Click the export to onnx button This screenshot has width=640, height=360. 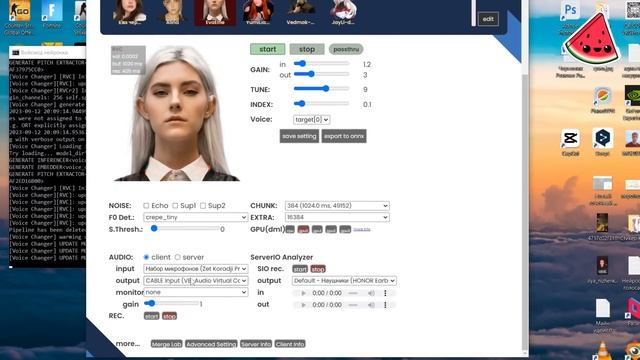tap(344, 136)
